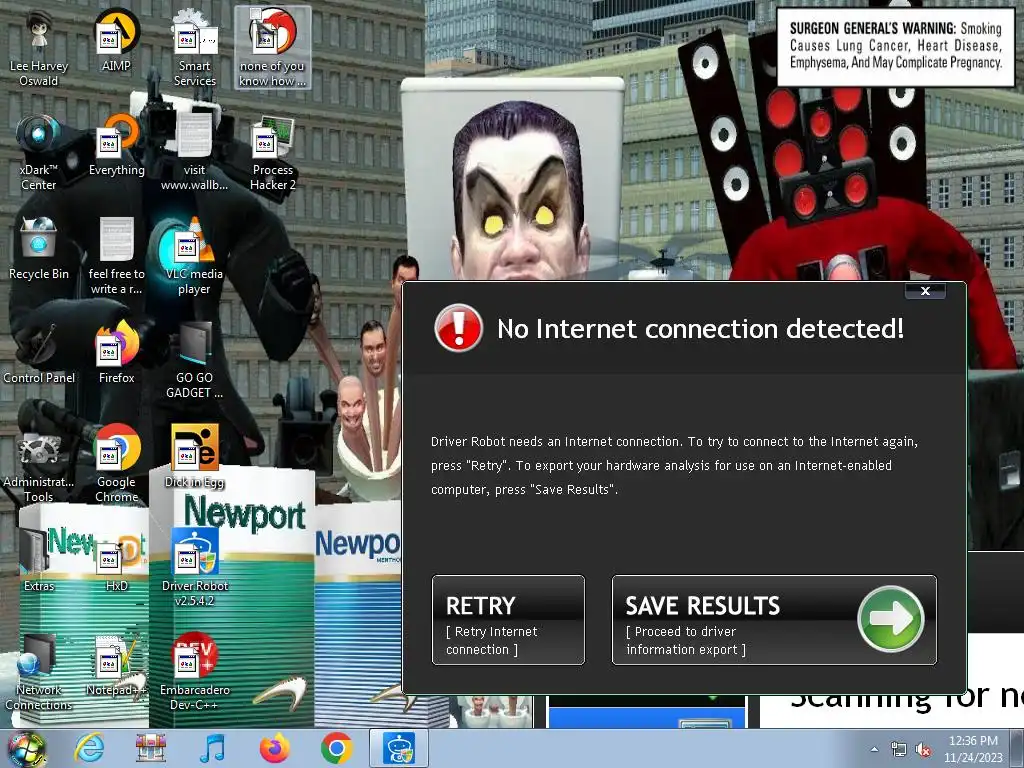The width and height of the screenshot is (1024, 768).
Task: Open the Extras desktop icon
Action: 39,560
